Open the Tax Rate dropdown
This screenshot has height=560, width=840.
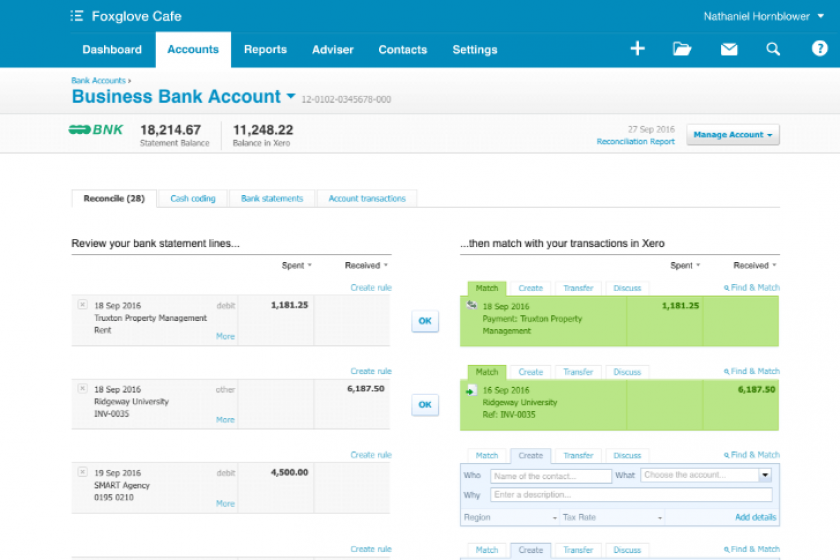612,517
